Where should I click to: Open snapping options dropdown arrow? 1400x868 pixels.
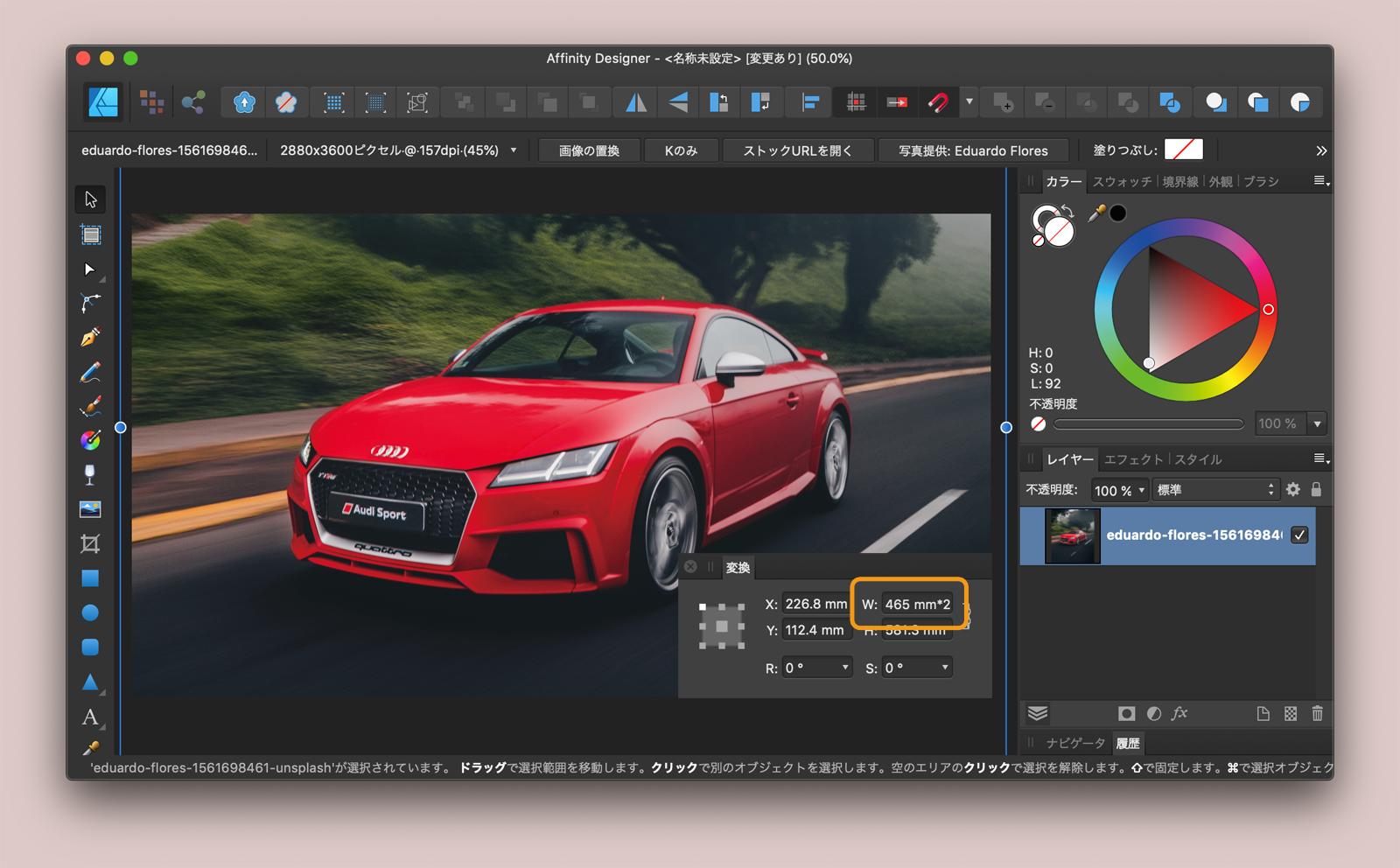(969, 102)
